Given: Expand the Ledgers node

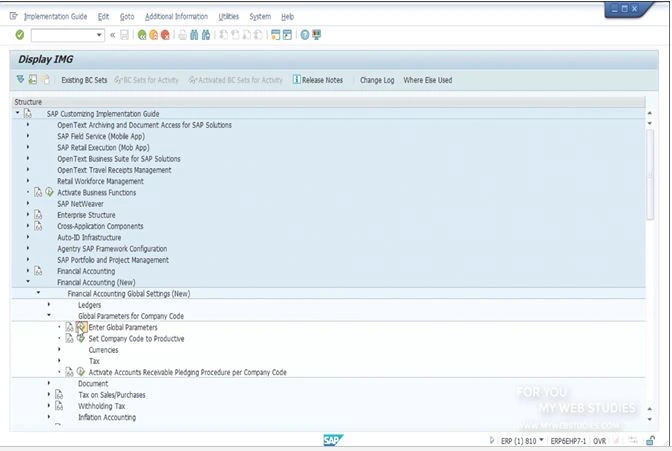Looking at the screenshot, I should [x=49, y=304].
